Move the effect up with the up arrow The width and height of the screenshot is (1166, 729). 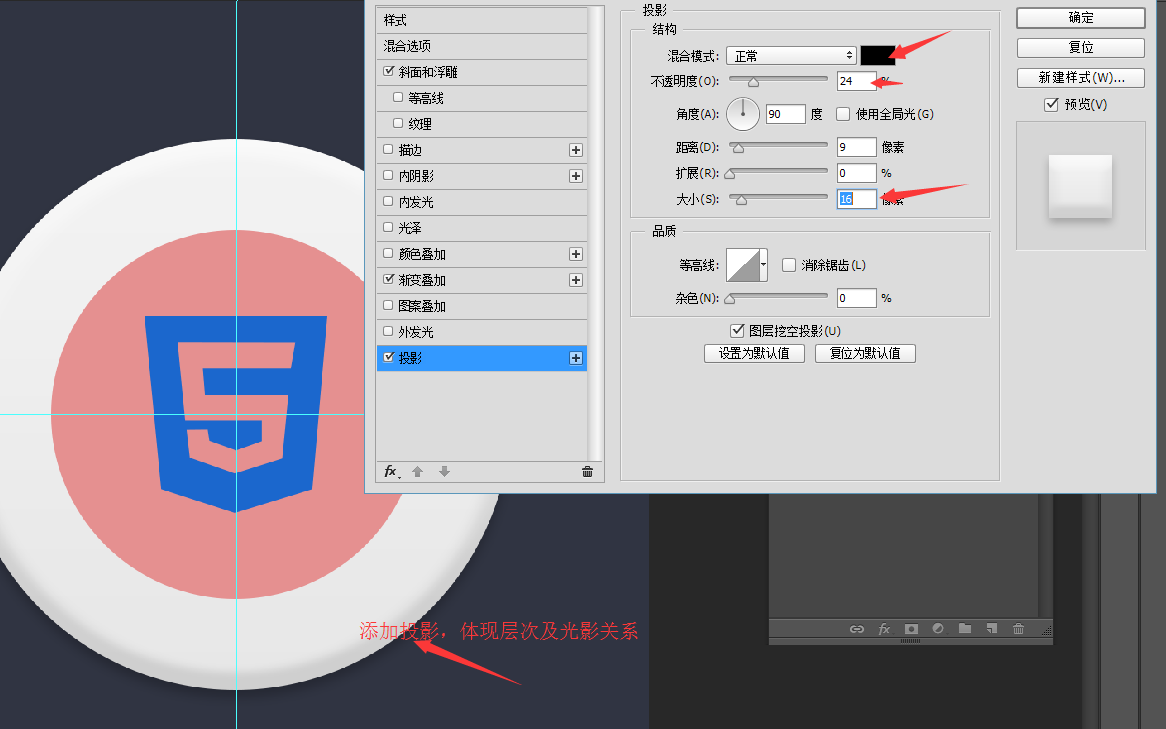[x=417, y=472]
